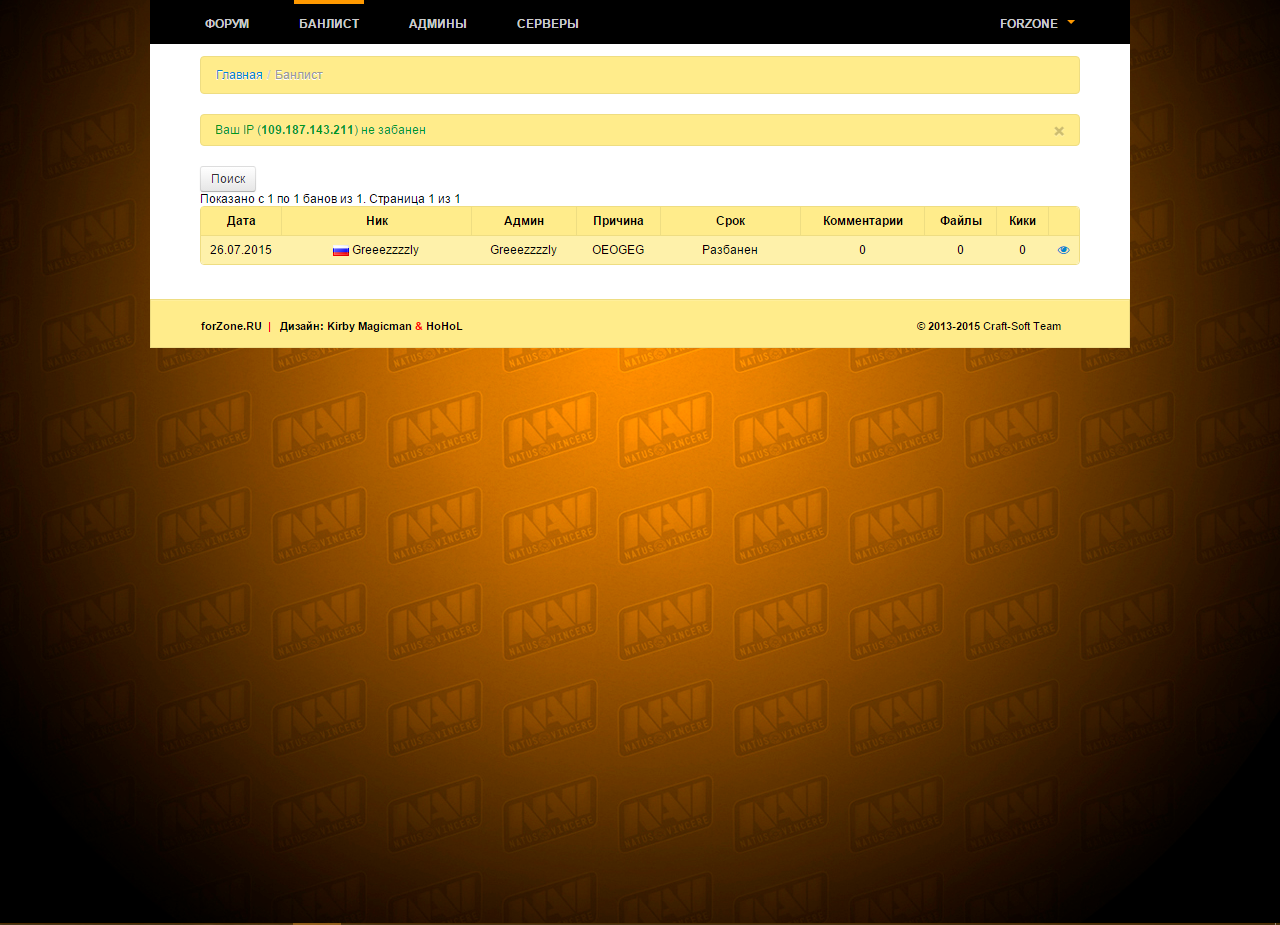Follow the Главная breadcrumb link
This screenshot has height=925, width=1280.
tap(239, 75)
